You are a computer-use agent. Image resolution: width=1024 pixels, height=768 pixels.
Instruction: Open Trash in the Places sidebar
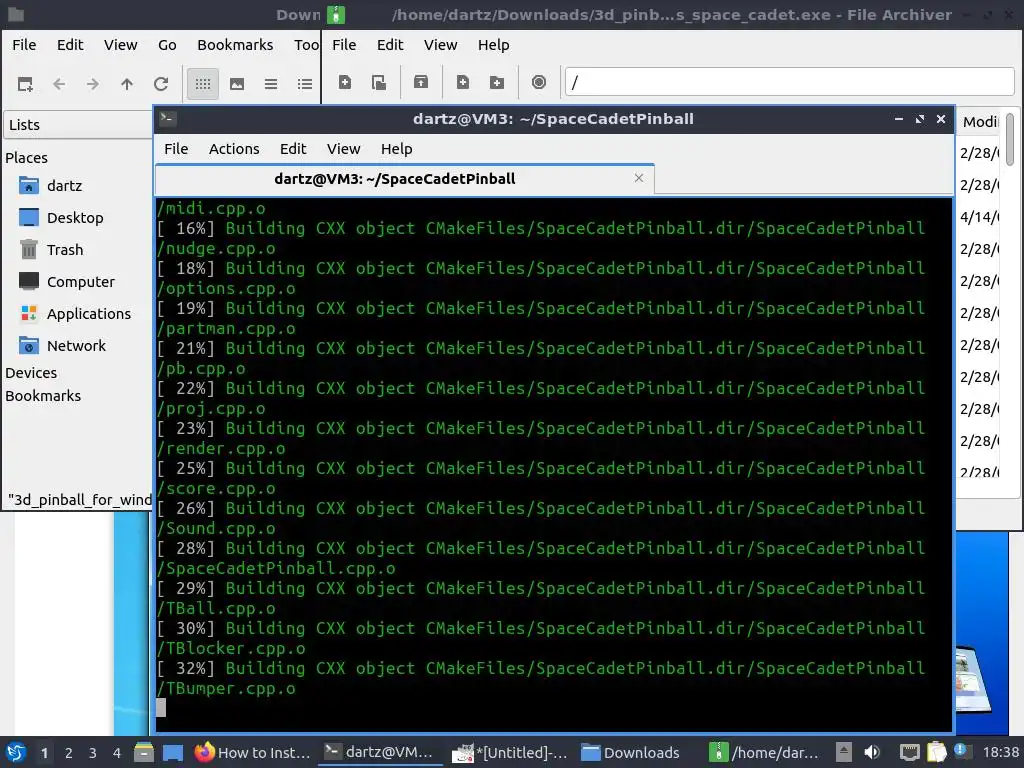click(x=65, y=249)
